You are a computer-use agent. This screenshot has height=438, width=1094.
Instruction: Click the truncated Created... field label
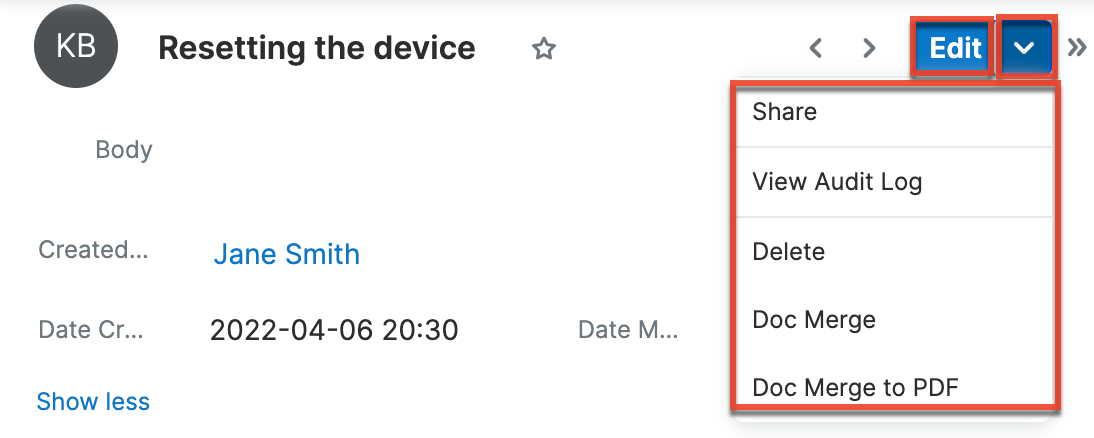[x=93, y=250]
